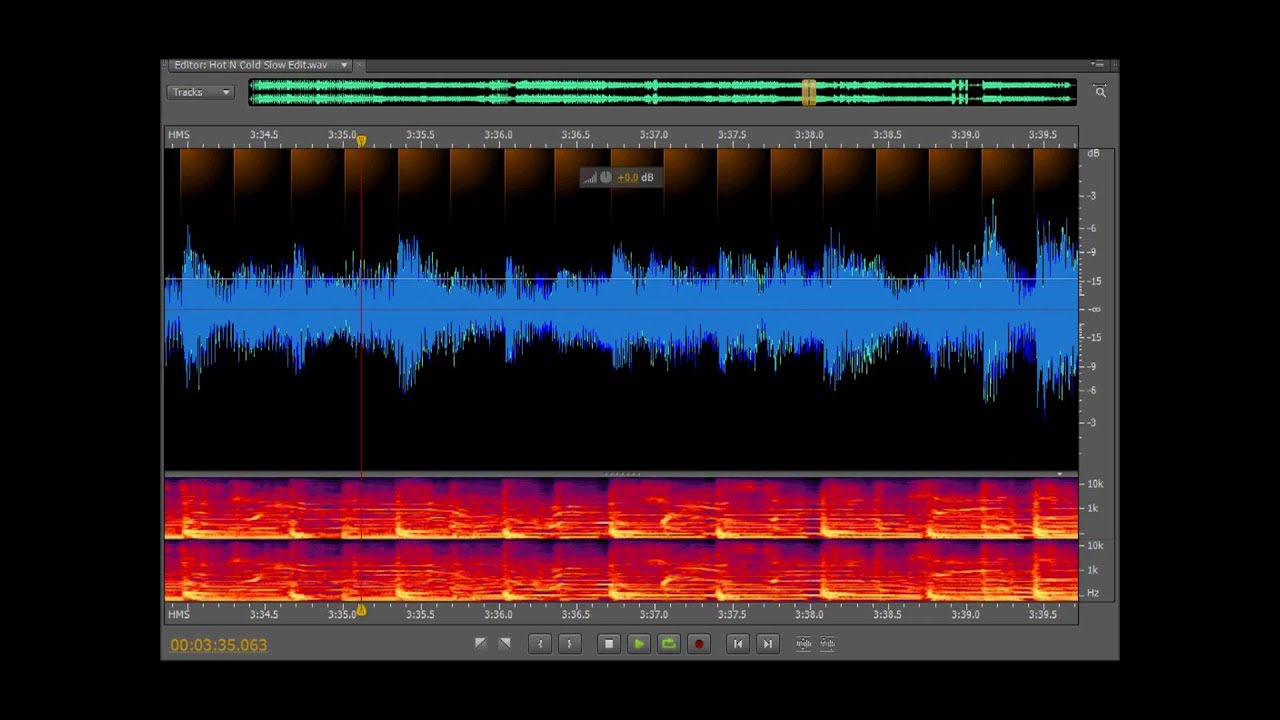The width and height of the screenshot is (1280, 720).
Task: Click 3:39.0 on the top time ruler
Action: (965, 134)
